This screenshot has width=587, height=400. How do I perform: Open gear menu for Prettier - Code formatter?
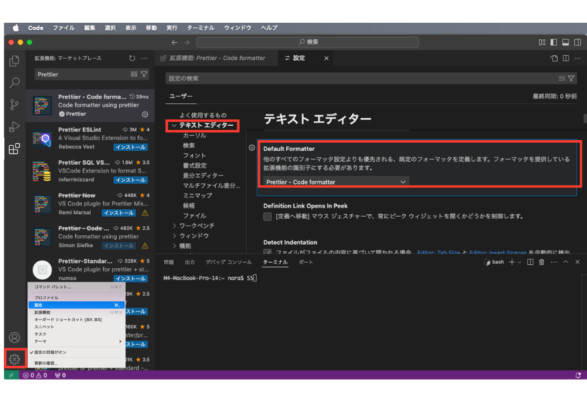coord(145,114)
